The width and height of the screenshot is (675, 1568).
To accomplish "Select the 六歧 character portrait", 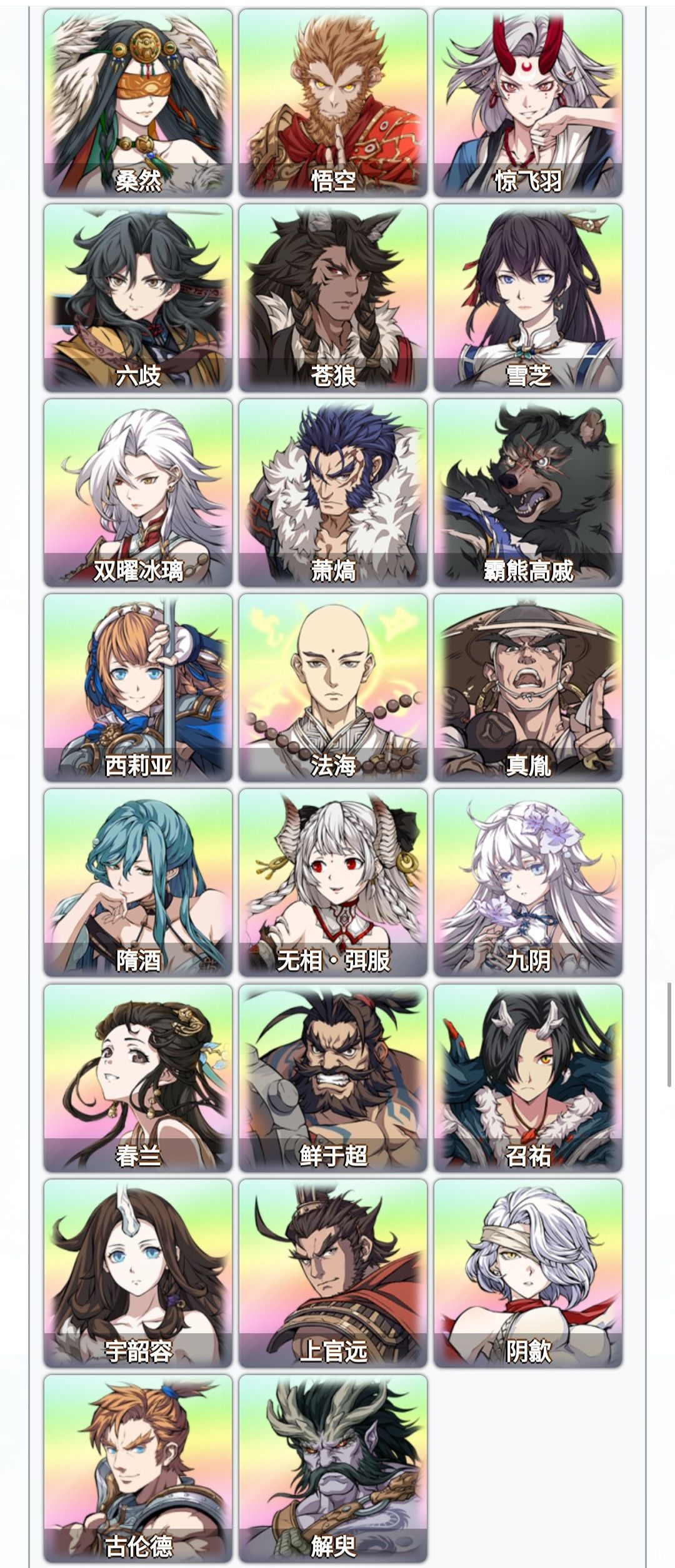I will coord(138,298).
